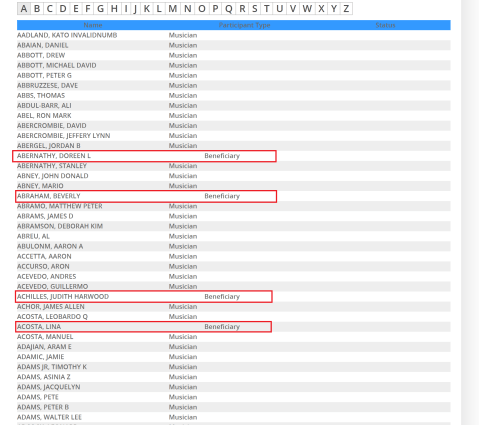
Task: Open letter W listing
Action: tap(307, 9)
